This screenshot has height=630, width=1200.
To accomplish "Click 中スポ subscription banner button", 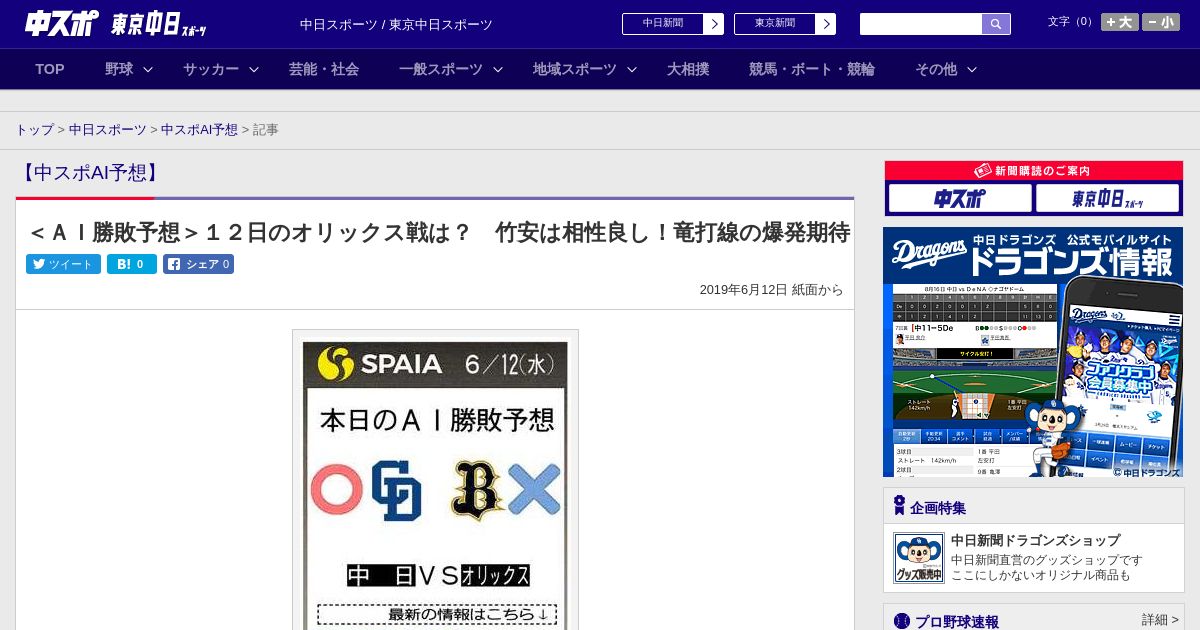I will 959,198.
